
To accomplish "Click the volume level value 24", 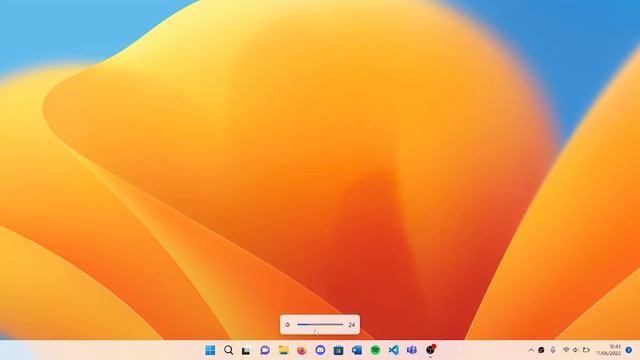I will [x=351, y=325].
